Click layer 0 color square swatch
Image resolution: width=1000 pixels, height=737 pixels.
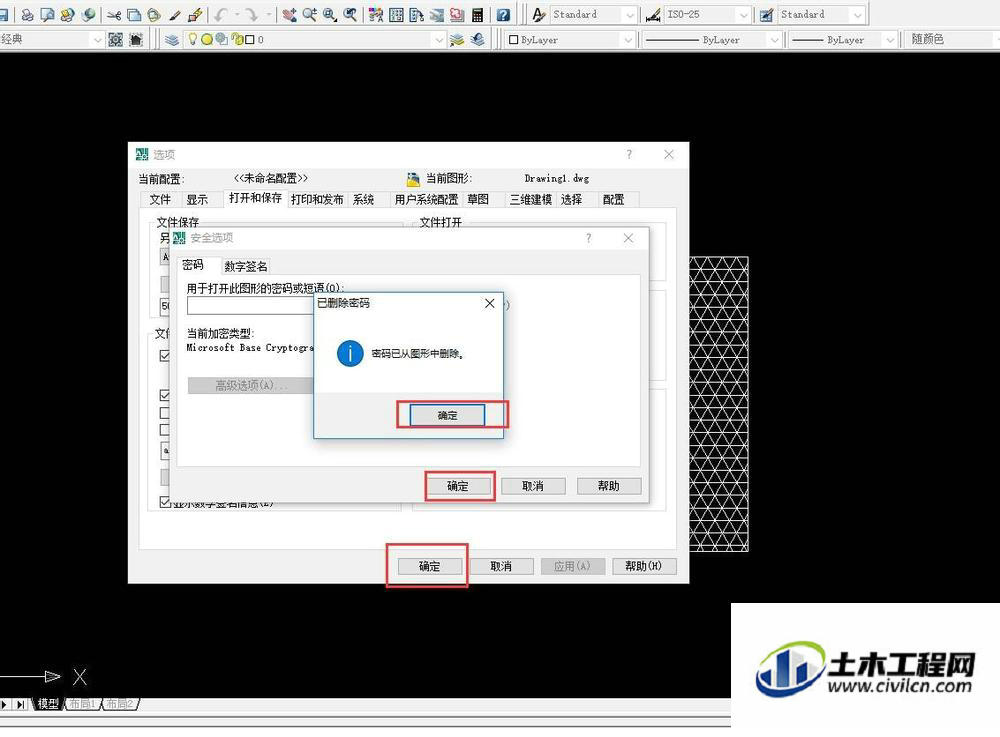250,40
